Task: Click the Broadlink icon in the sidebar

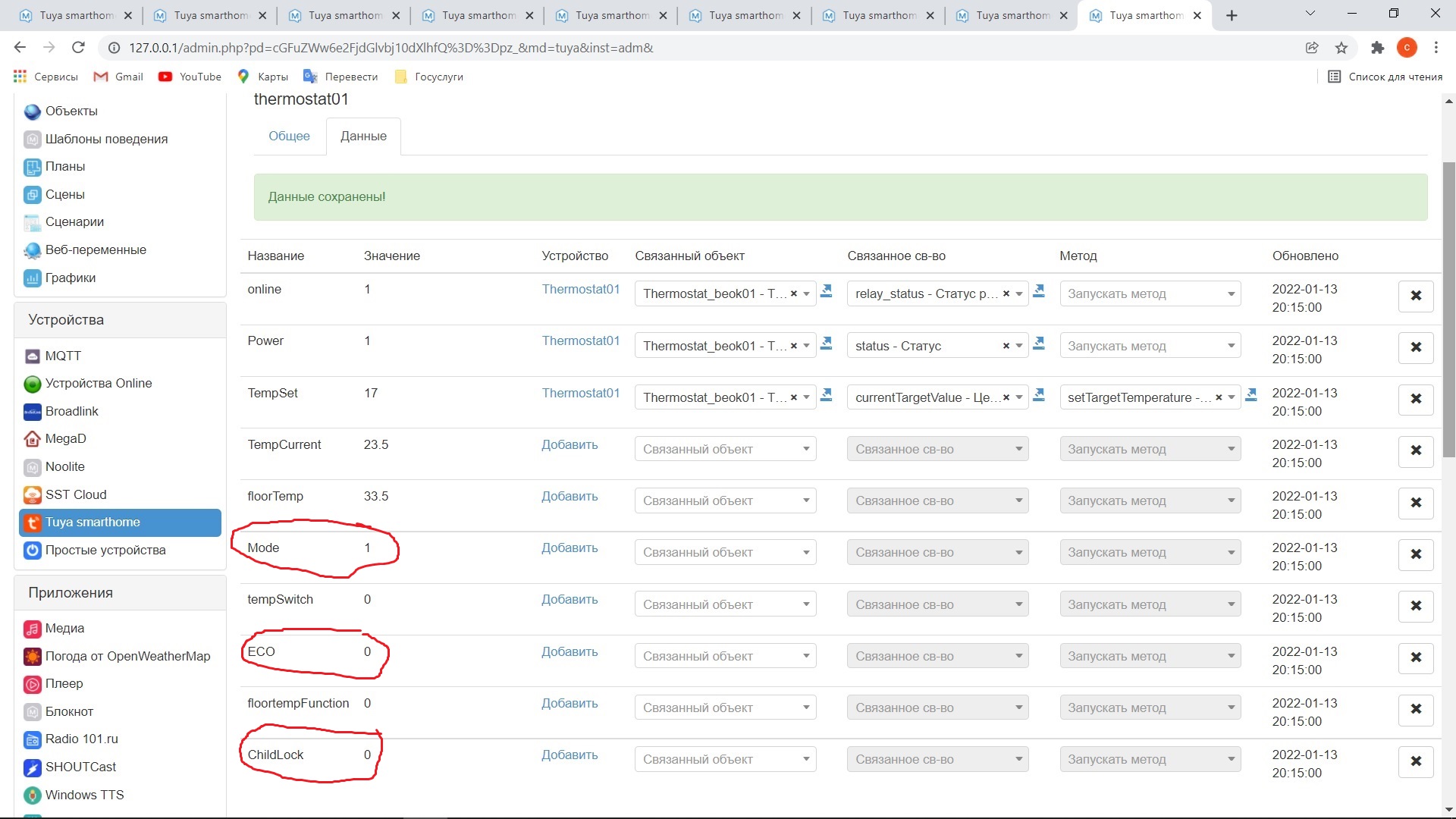Action: click(32, 412)
